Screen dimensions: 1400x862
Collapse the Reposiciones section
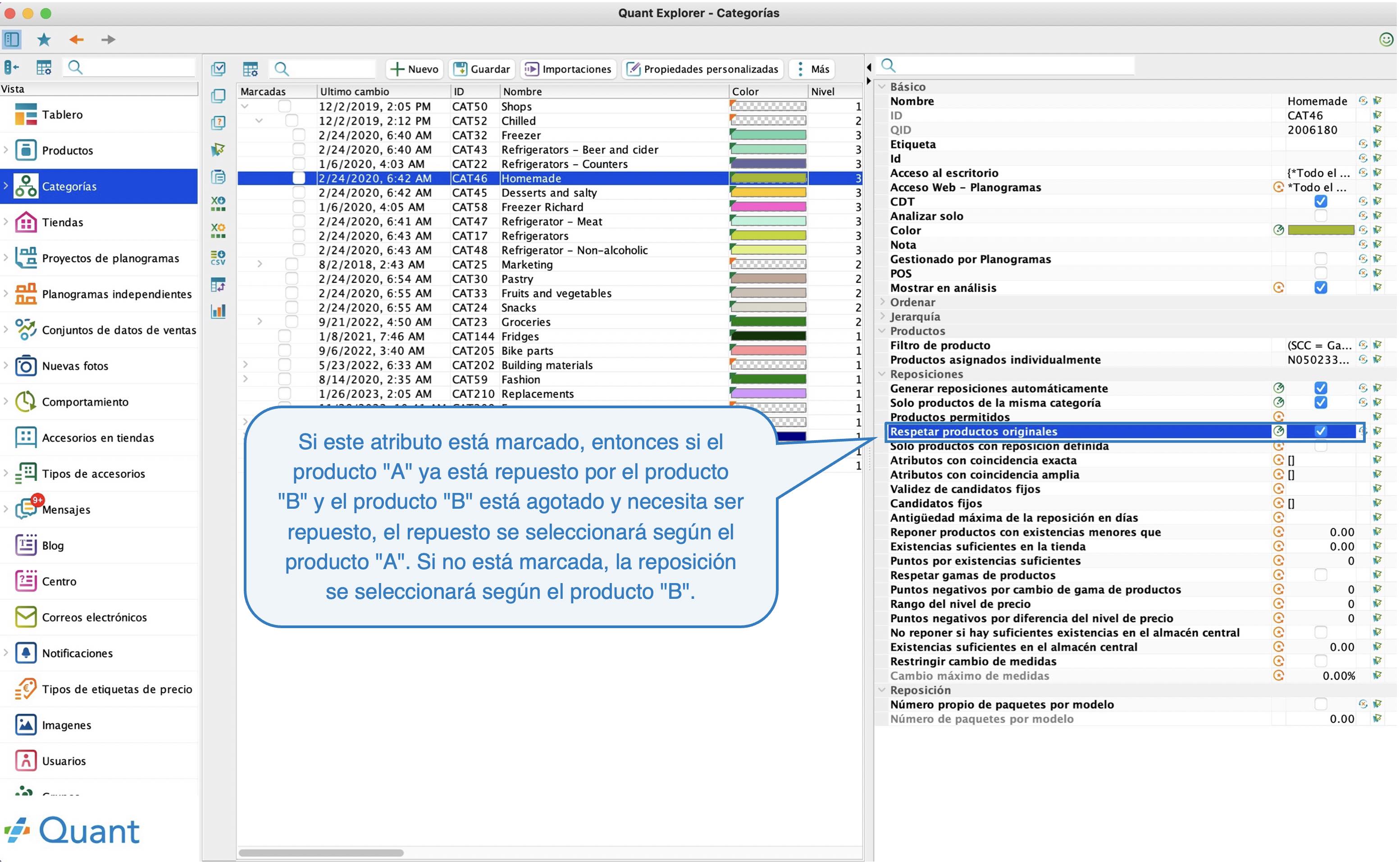882,374
